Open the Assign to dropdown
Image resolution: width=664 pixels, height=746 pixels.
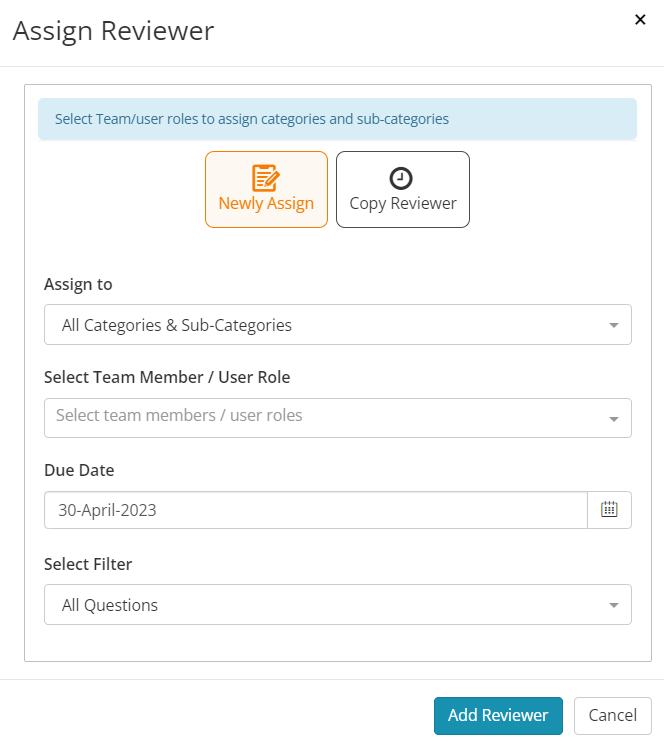(338, 324)
